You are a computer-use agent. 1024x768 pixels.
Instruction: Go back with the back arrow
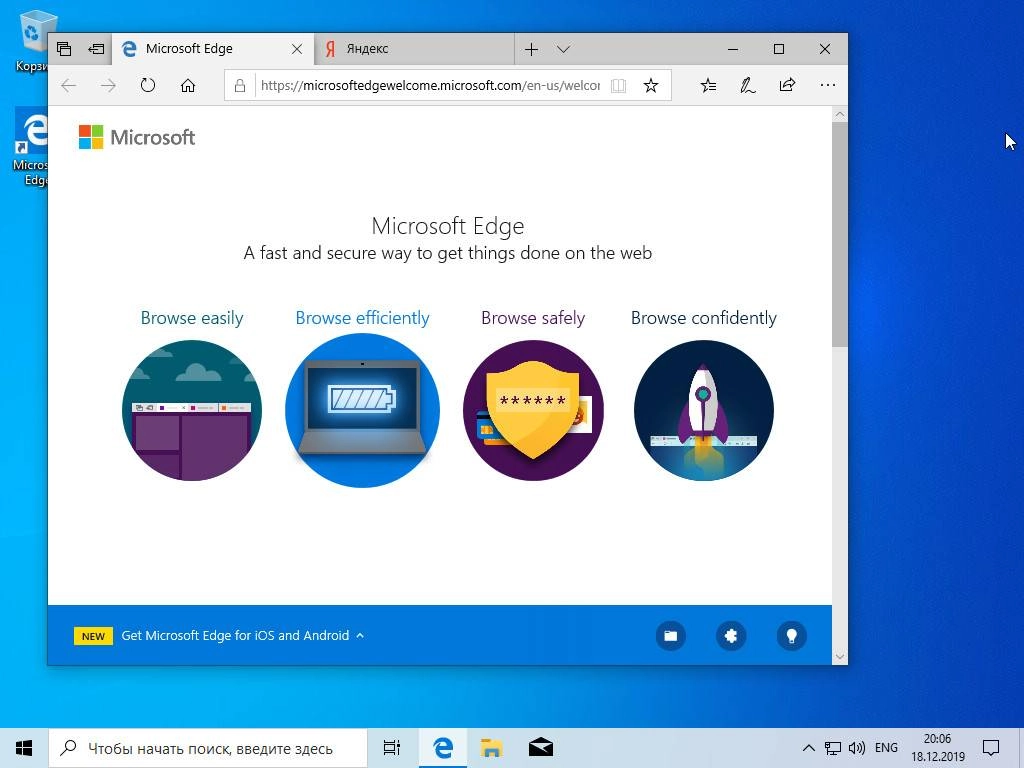click(69, 86)
